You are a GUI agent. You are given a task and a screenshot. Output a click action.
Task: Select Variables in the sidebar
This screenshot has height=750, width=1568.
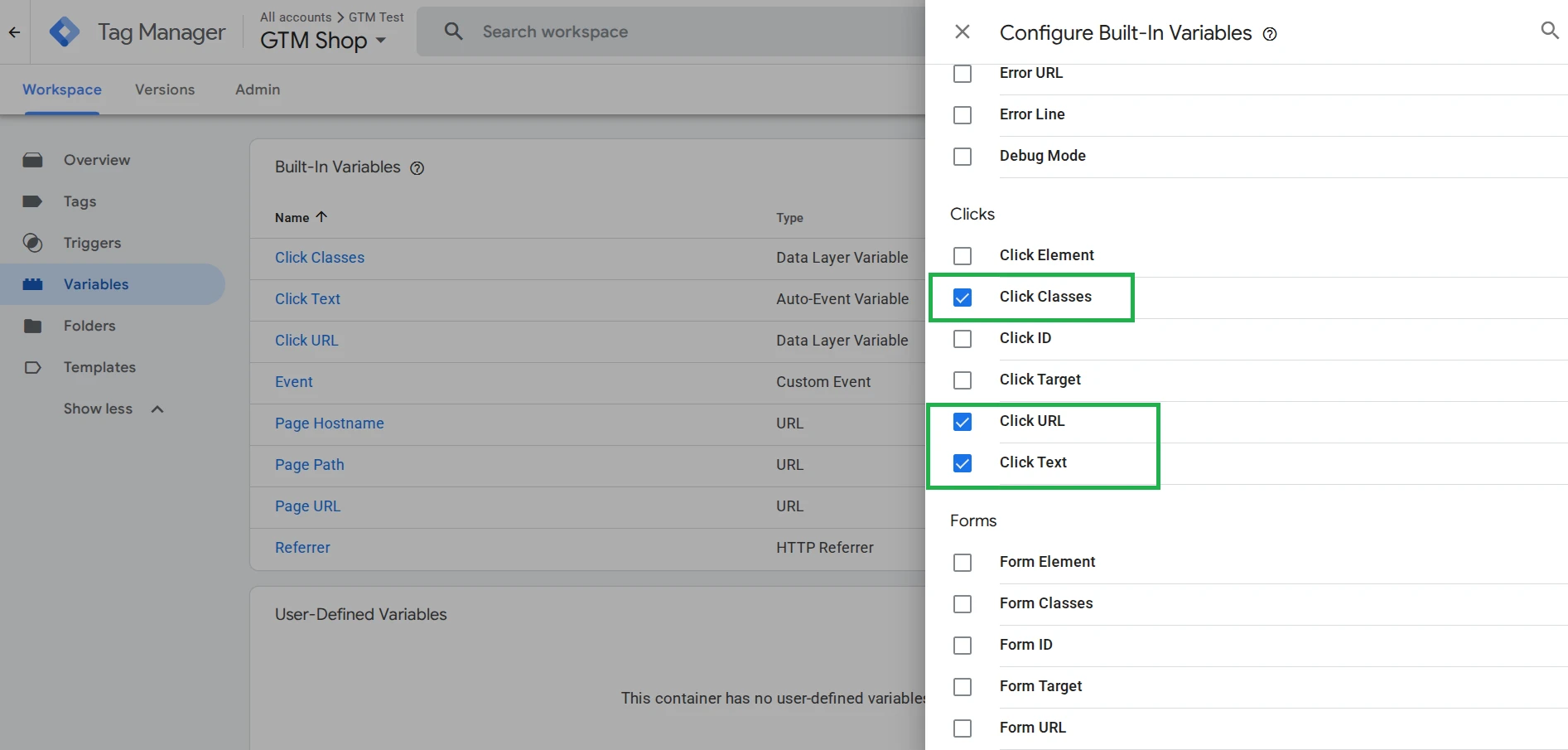(x=96, y=284)
